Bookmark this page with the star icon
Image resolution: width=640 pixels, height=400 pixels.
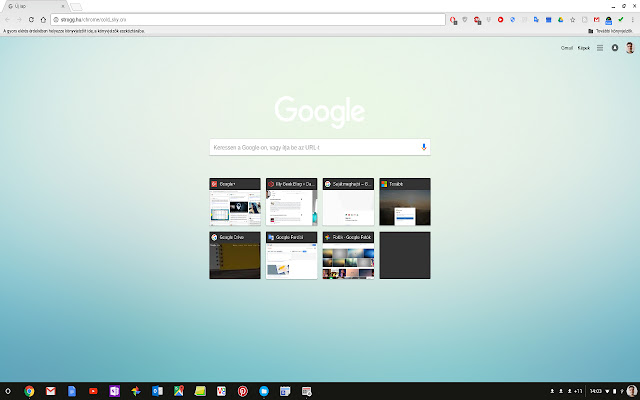[x=573, y=20]
